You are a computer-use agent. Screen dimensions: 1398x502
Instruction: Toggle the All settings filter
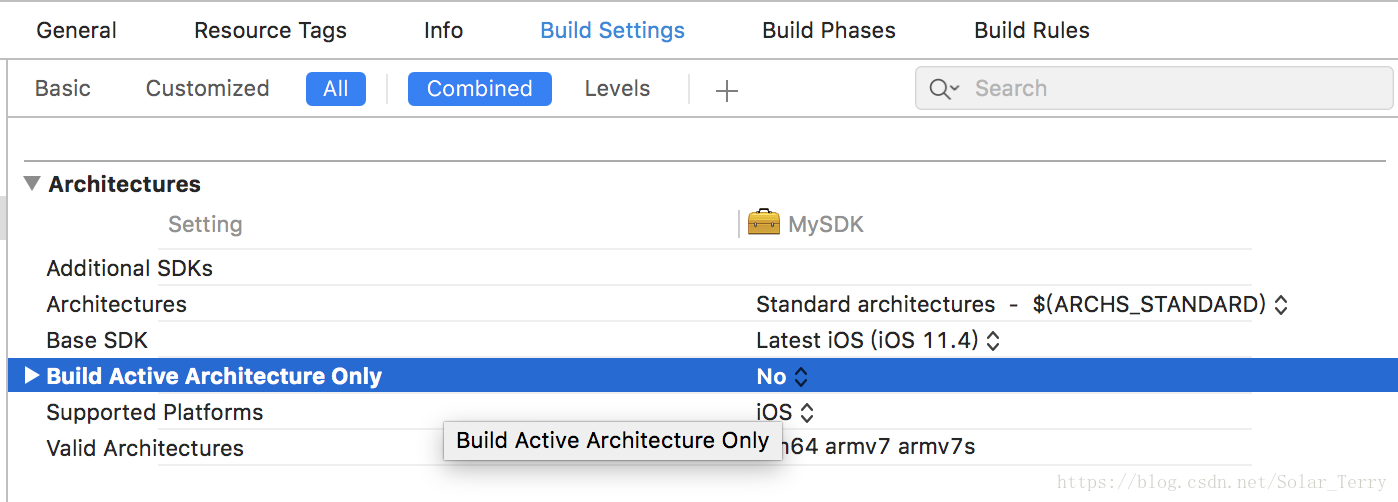(x=336, y=89)
